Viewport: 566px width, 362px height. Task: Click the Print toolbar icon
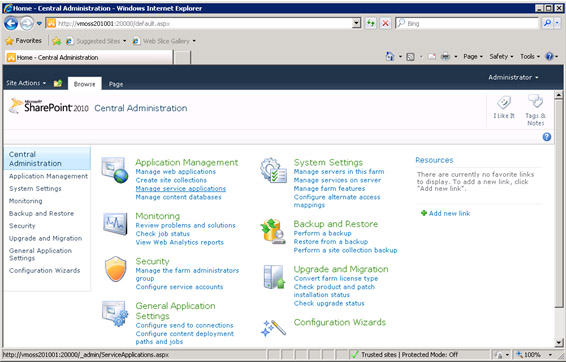[446, 57]
